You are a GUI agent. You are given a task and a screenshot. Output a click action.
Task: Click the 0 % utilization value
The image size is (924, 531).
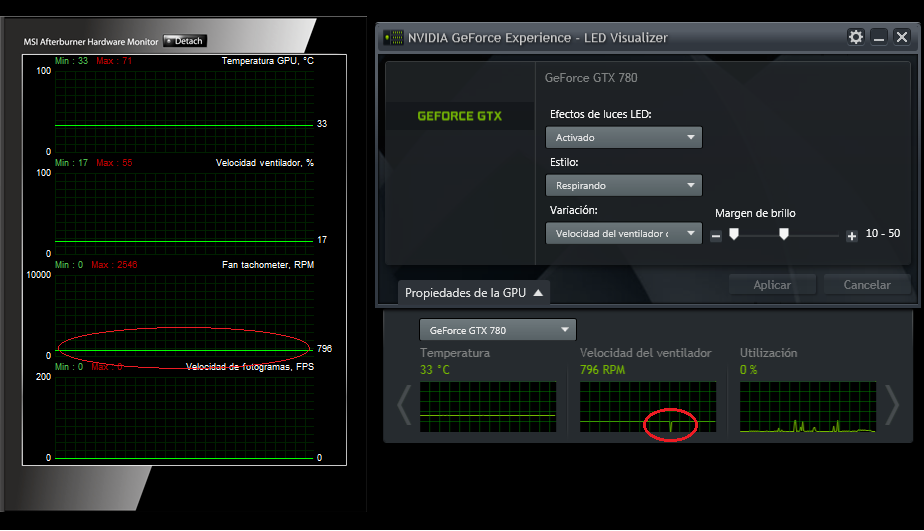pyautogui.click(x=748, y=370)
